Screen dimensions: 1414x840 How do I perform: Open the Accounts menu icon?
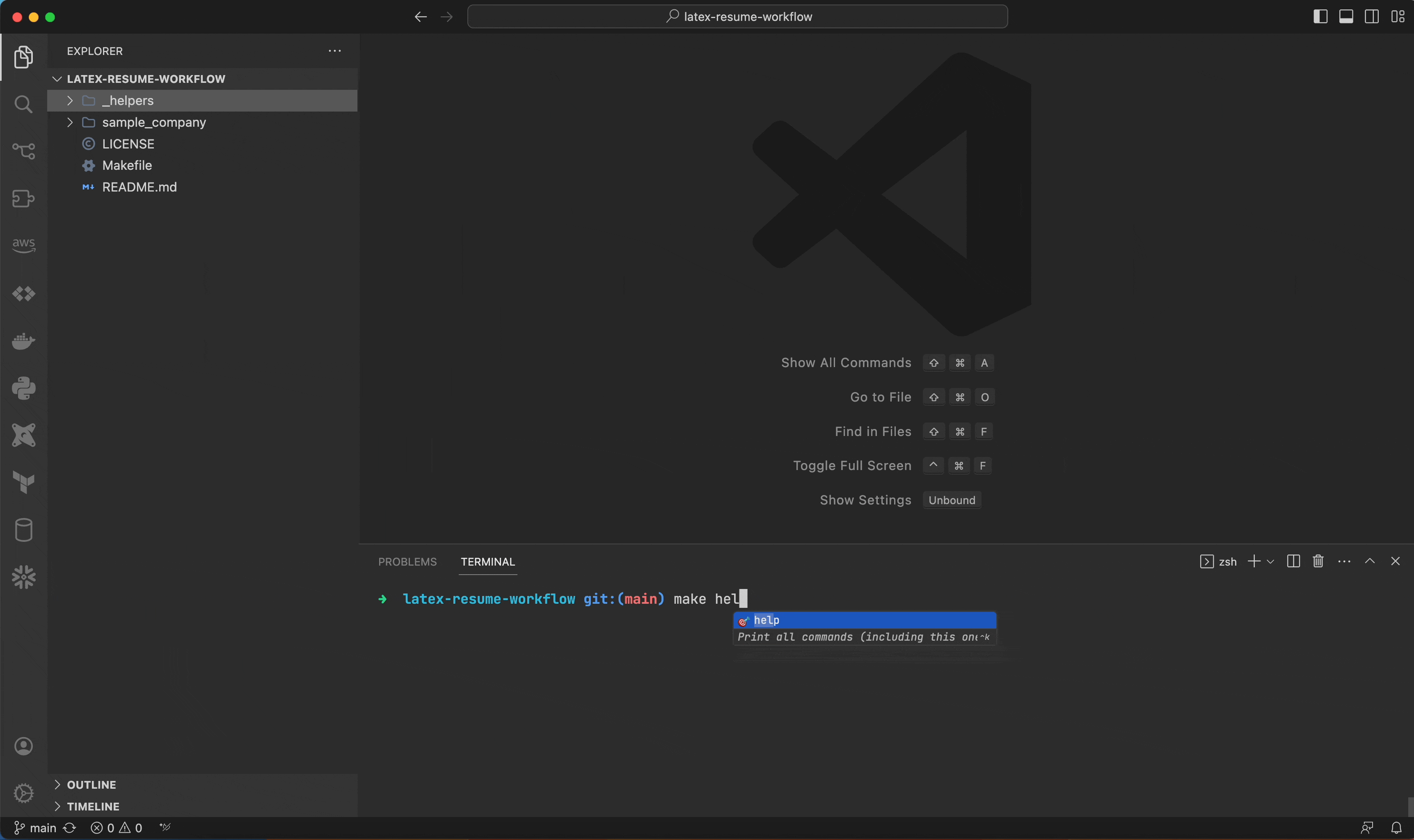[x=23, y=746]
